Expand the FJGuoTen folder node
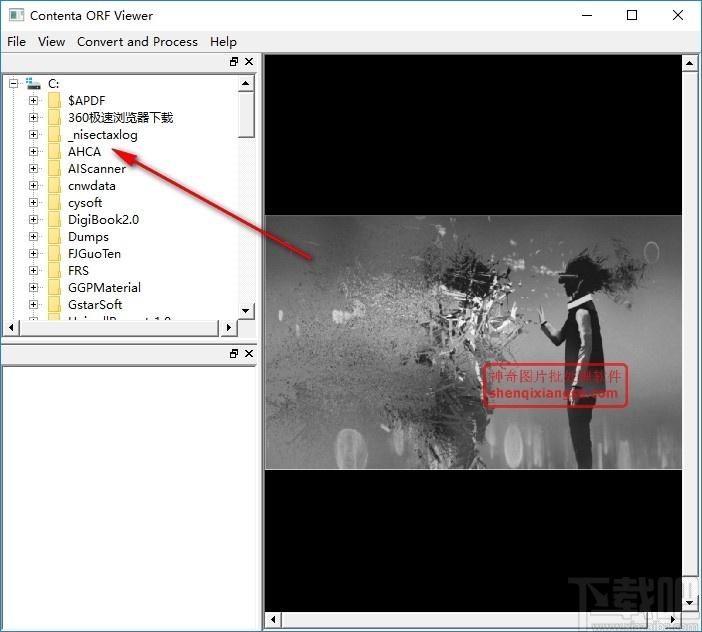 (x=33, y=253)
